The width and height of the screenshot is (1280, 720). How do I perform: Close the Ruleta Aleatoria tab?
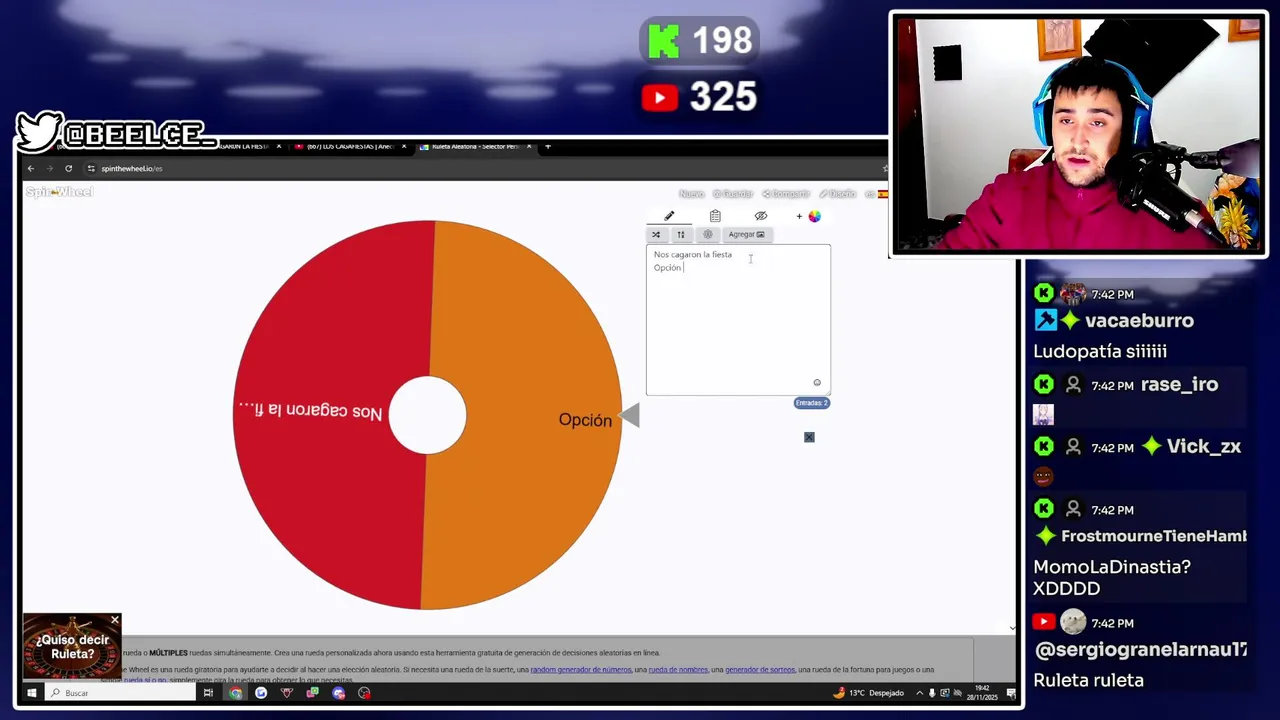tap(529, 147)
